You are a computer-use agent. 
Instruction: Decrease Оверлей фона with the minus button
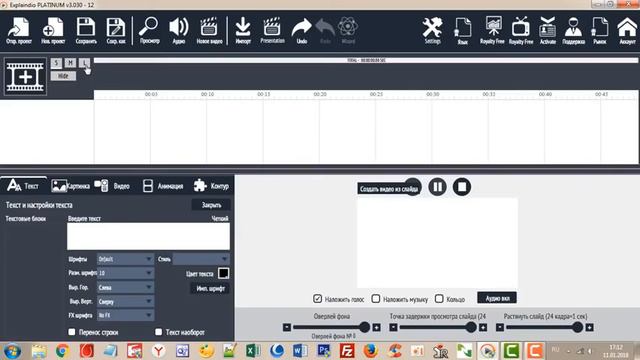click(x=287, y=327)
